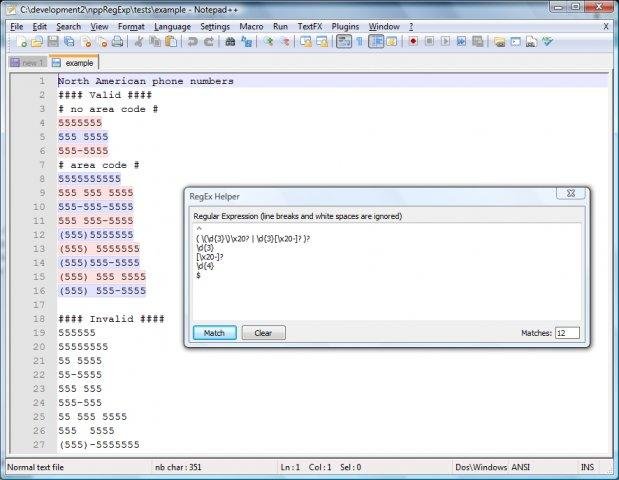The width and height of the screenshot is (619, 480).
Task: Click the Print icon in toolbar
Action: pos(118,41)
